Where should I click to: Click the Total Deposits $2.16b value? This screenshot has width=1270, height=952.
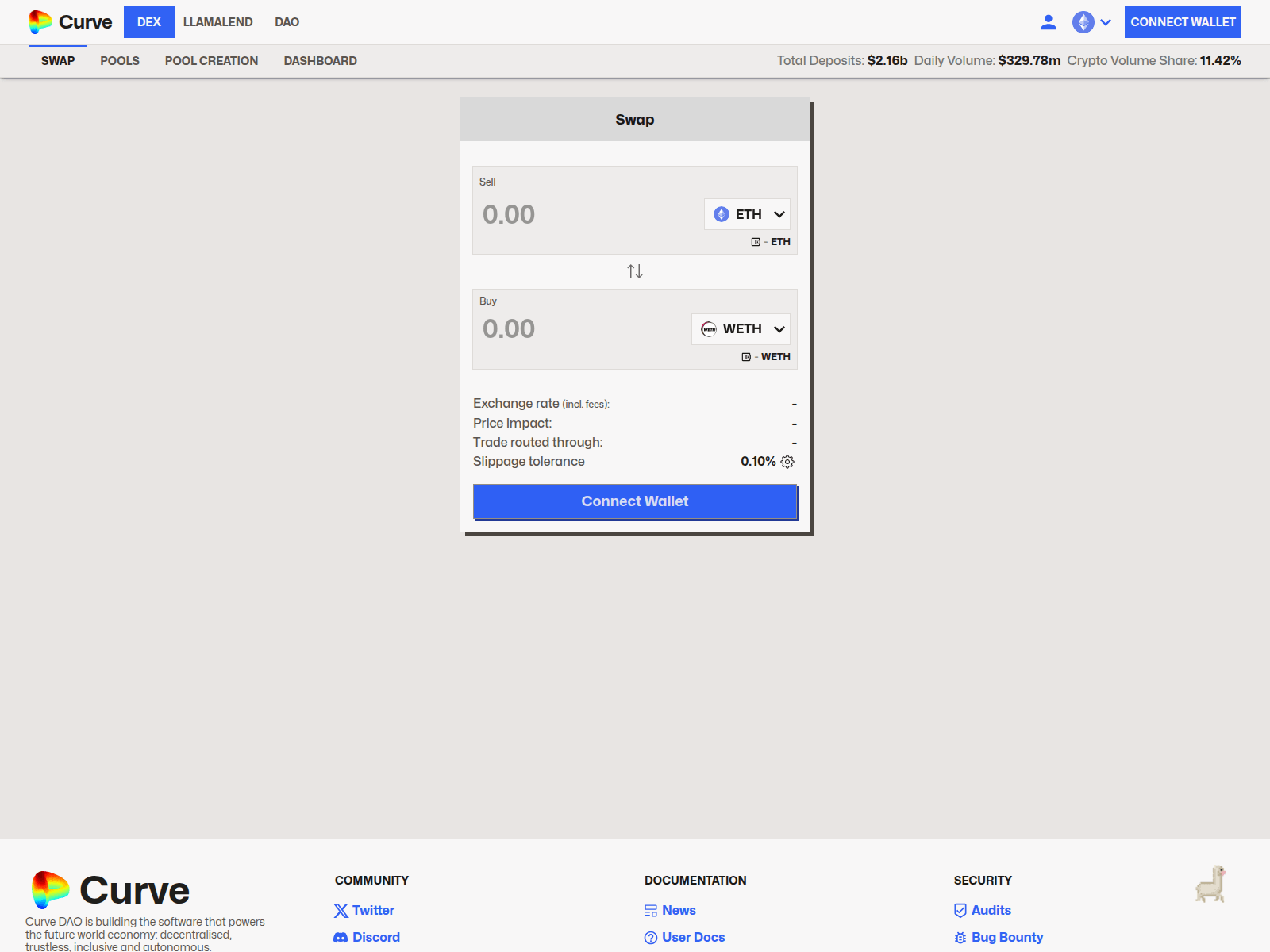point(887,61)
